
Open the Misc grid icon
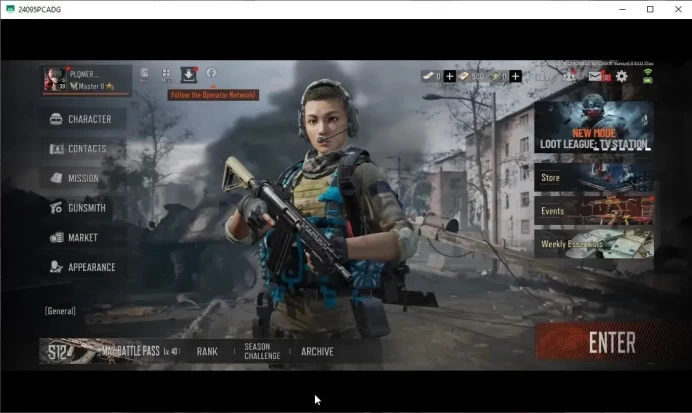coord(166,75)
